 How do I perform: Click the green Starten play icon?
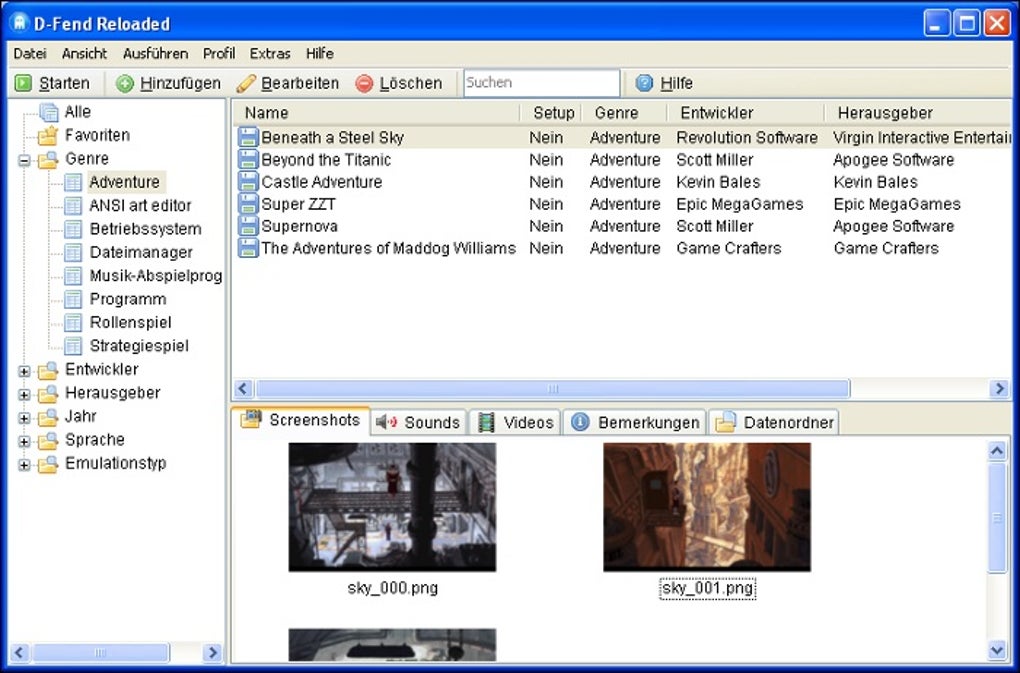(x=23, y=84)
